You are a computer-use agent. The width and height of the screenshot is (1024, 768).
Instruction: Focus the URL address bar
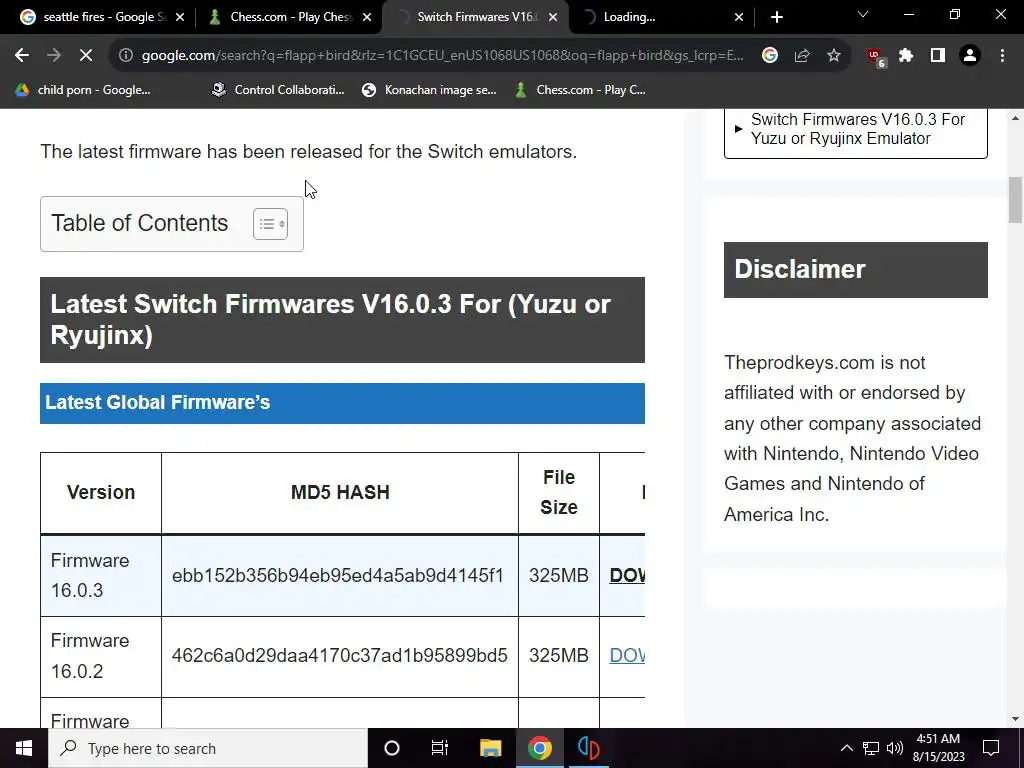(442, 56)
